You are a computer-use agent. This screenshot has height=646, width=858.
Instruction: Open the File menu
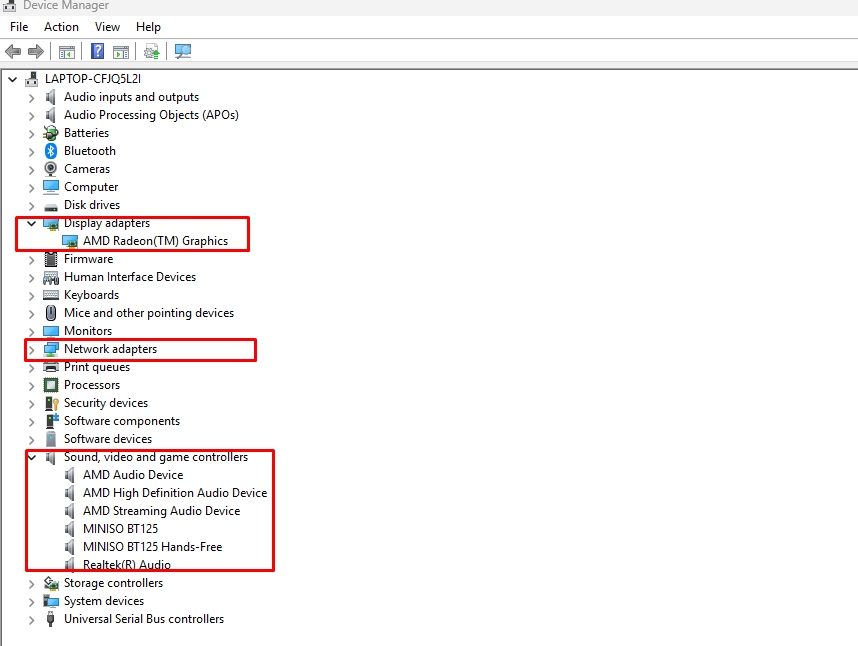(x=19, y=27)
